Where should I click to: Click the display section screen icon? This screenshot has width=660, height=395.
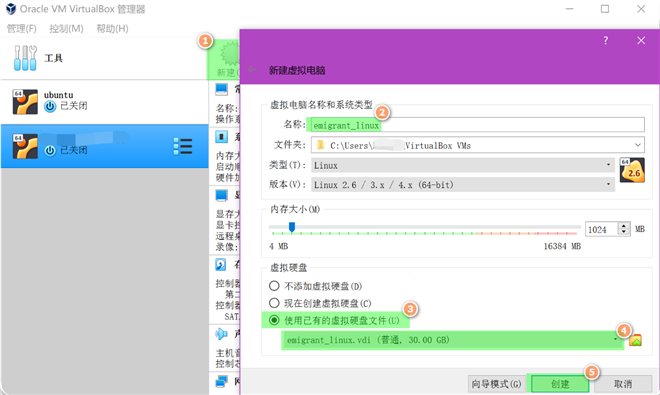(221, 195)
